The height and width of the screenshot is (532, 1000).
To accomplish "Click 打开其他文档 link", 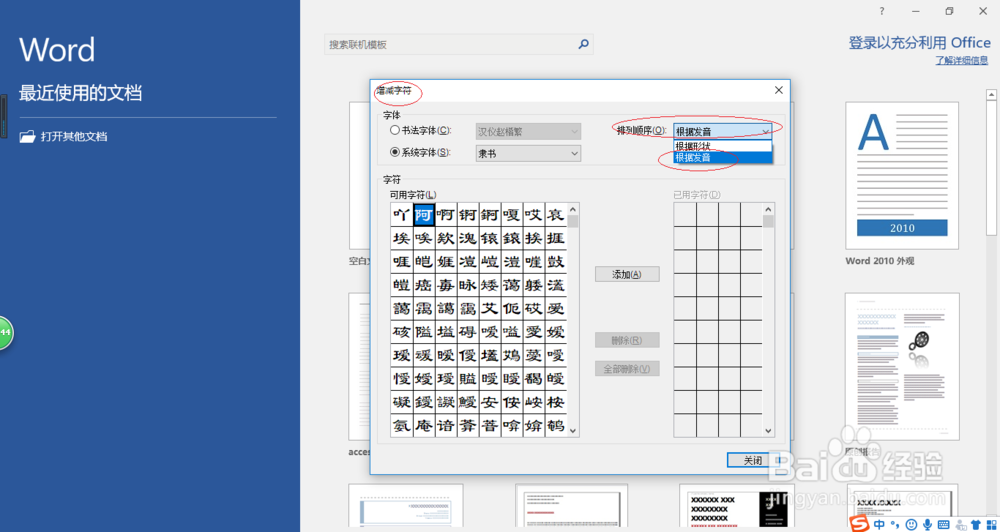I will (74, 137).
